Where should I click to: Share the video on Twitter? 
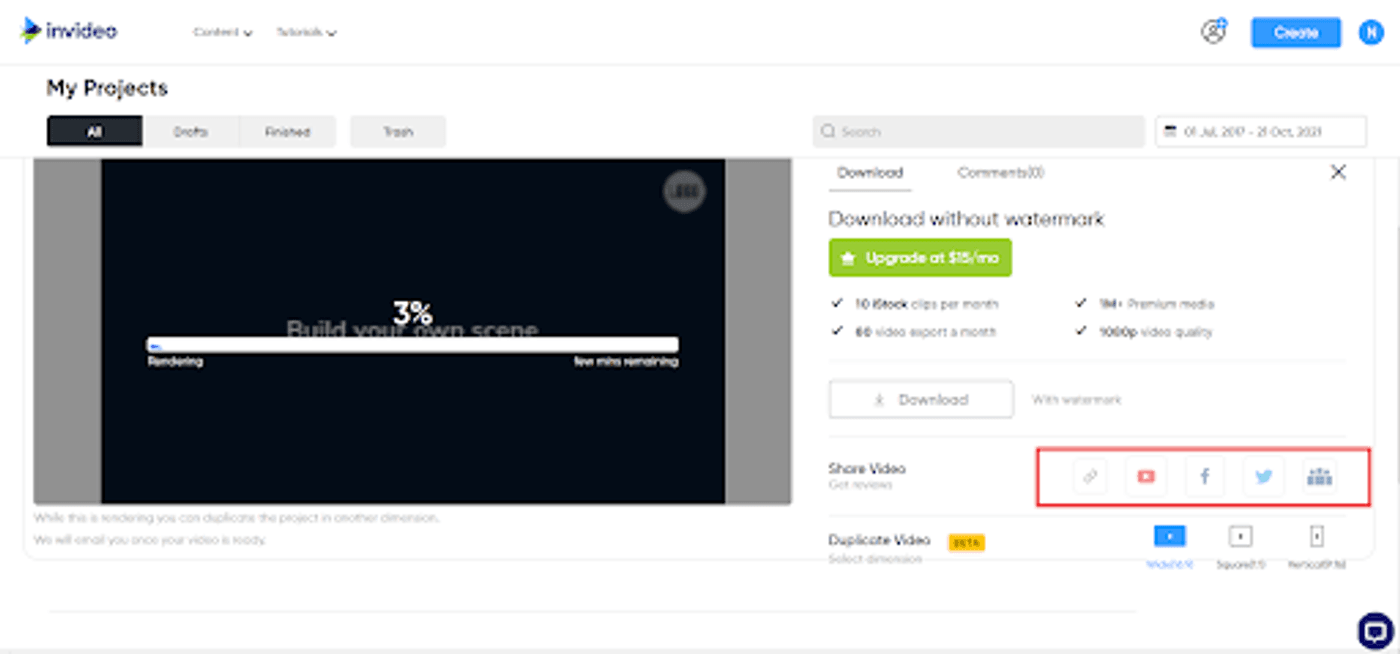coord(1263,477)
